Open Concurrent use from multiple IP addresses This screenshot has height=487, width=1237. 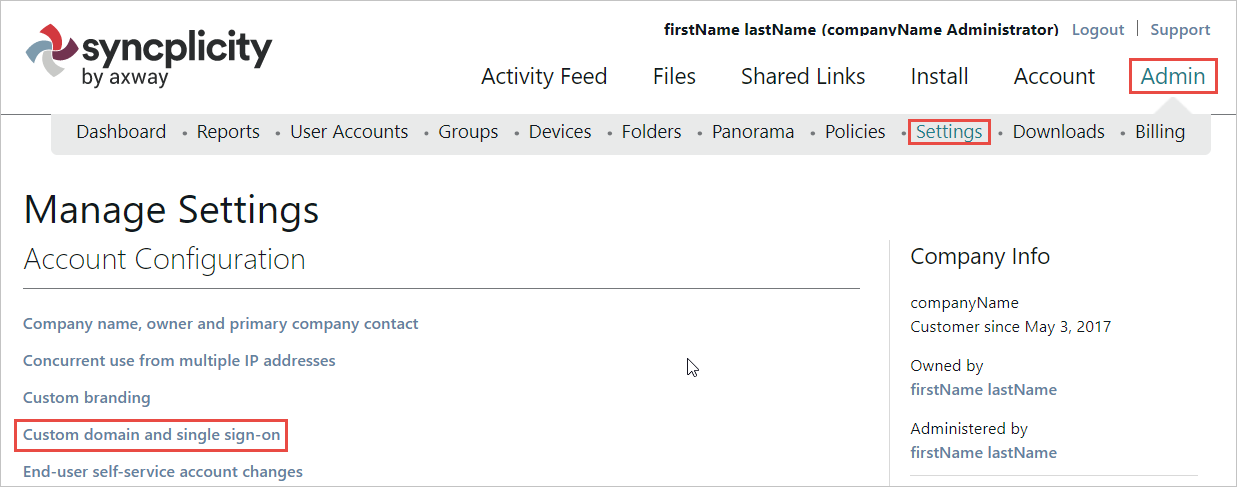coord(179,360)
